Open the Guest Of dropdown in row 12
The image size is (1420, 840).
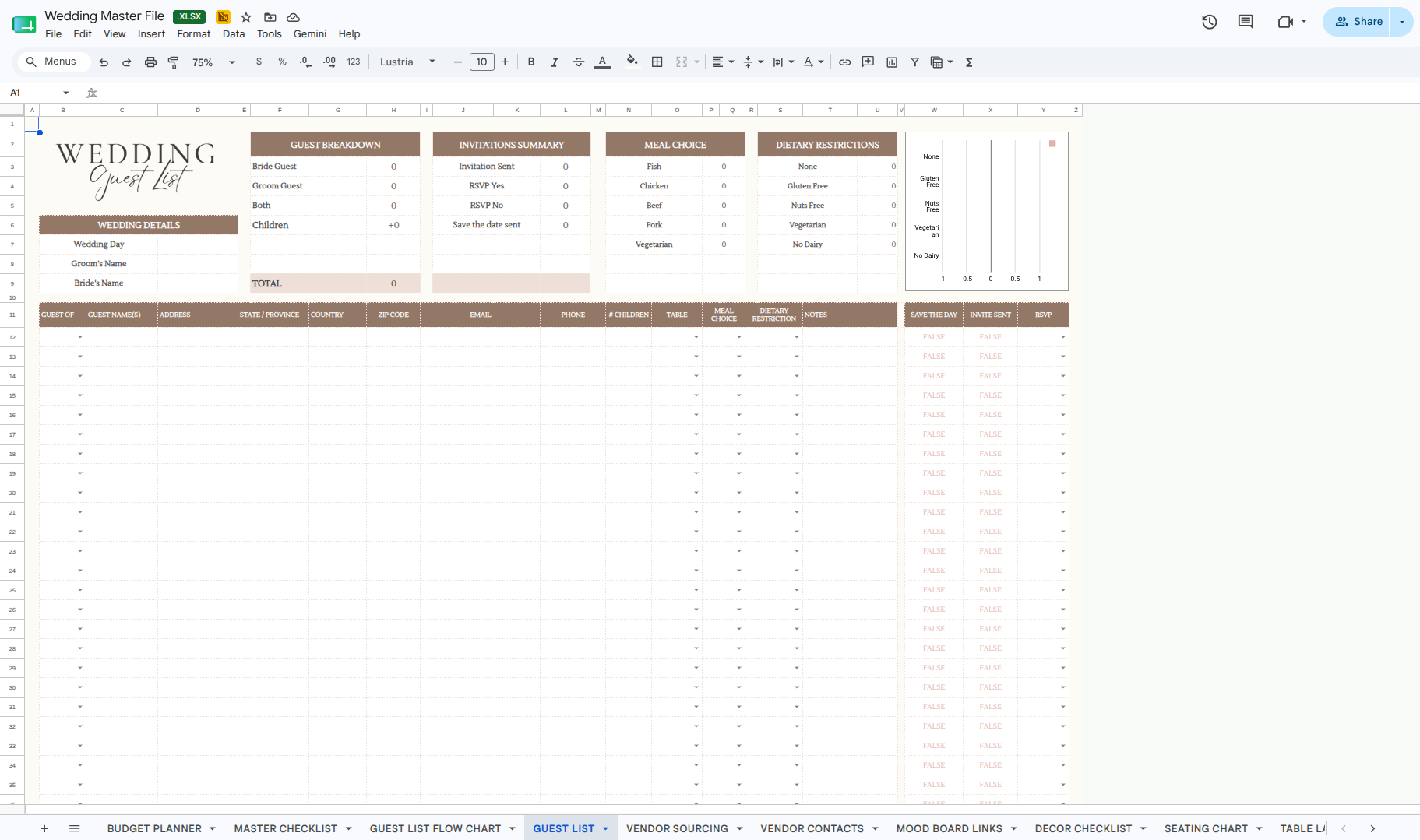pos(80,337)
